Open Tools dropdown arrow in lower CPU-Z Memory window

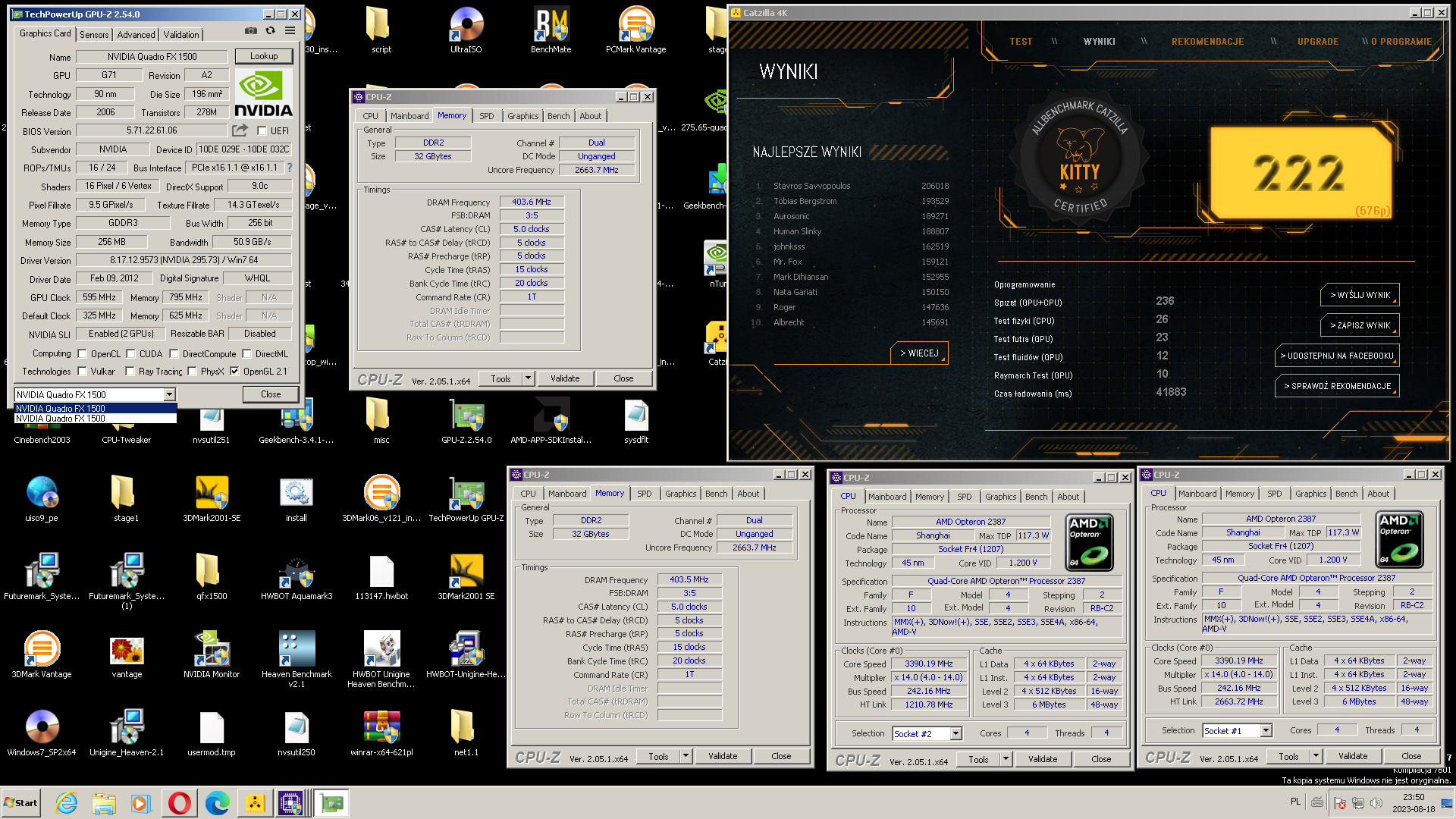tap(686, 756)
